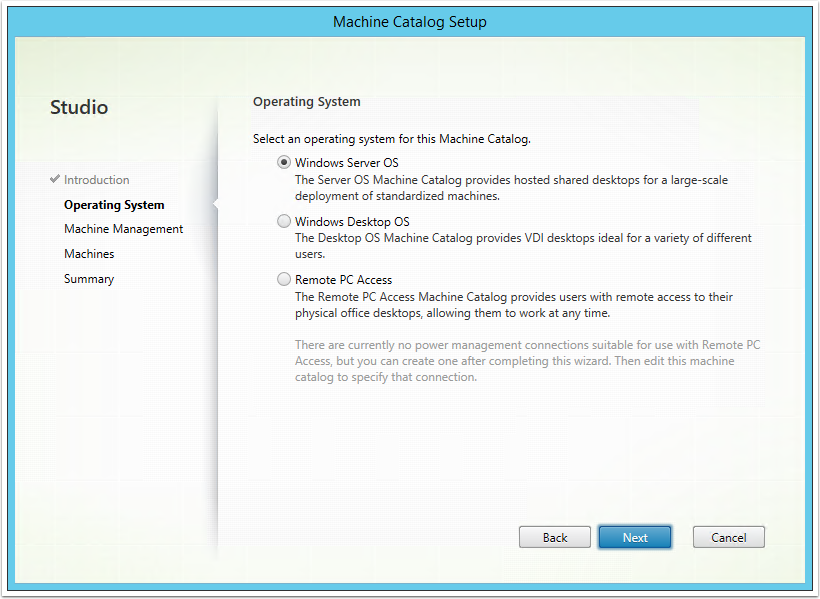Select the Remote PC Access radio button

point(283,279)
